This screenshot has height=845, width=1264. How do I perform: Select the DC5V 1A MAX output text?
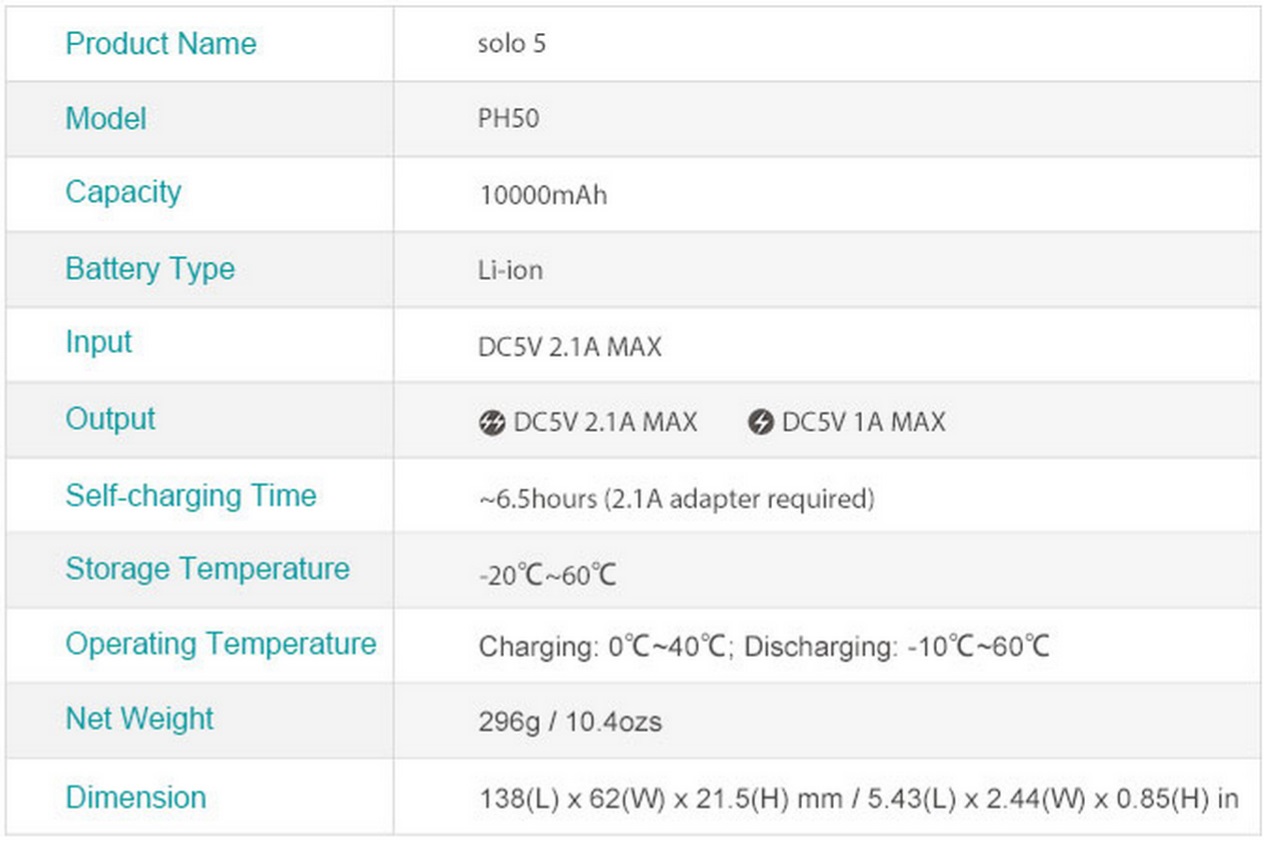863,422
